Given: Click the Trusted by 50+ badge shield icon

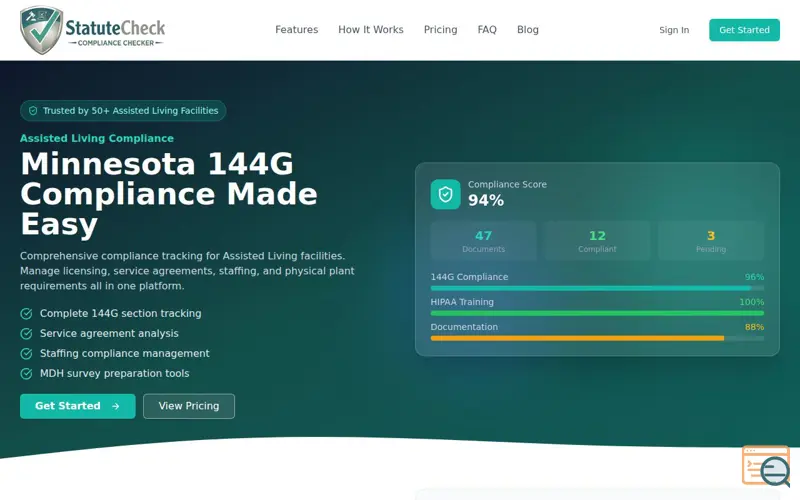Looking at the screenshot, I should [33, 111].
